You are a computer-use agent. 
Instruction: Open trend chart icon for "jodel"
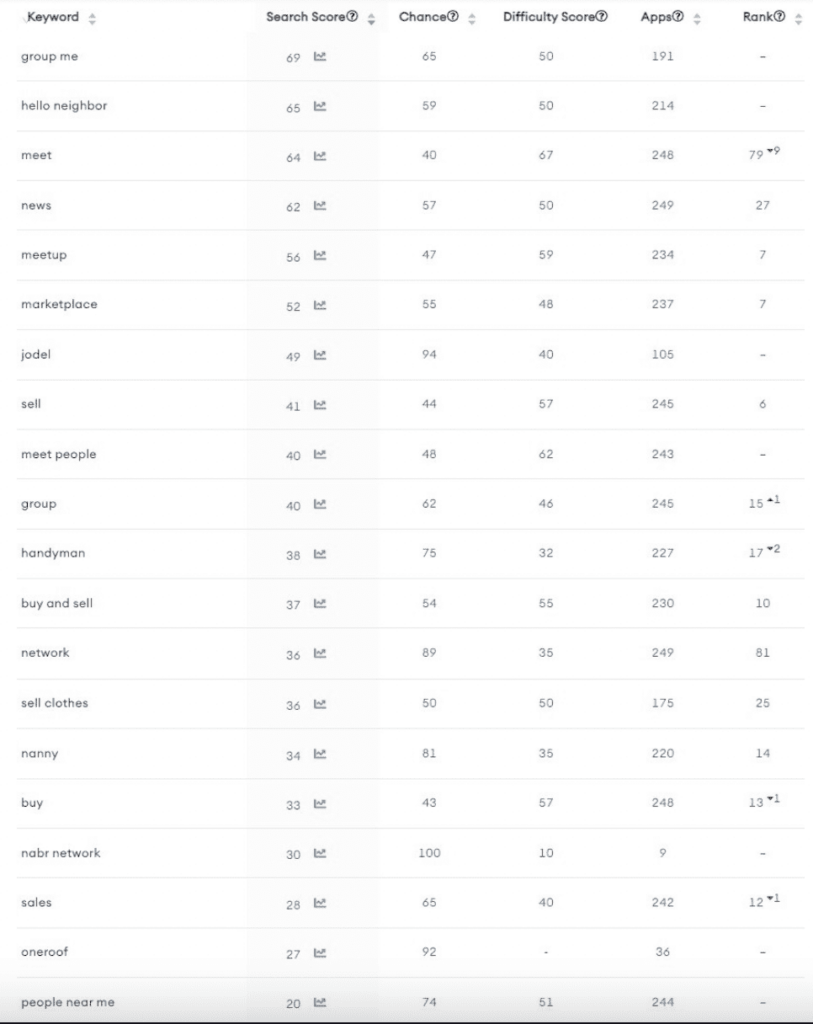(x=320, y=355)
